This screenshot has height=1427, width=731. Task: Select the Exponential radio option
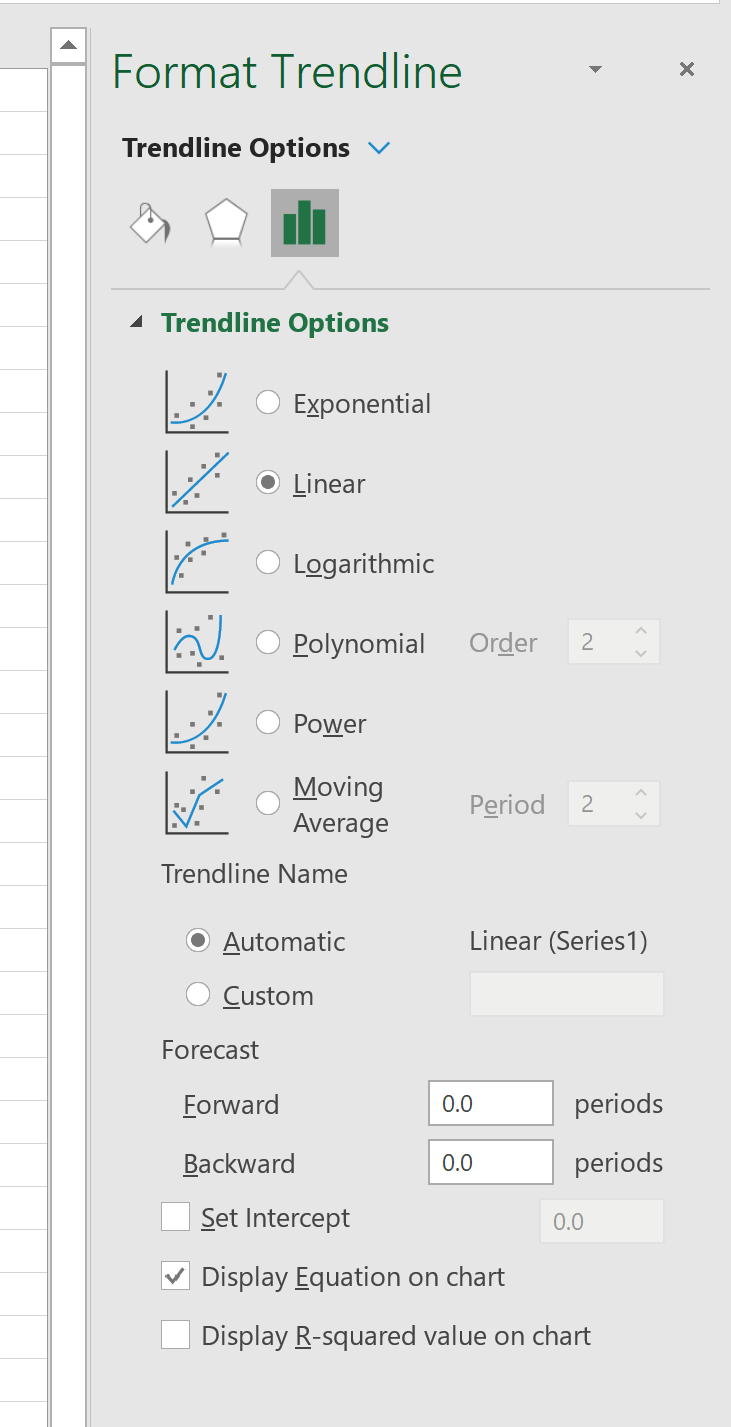268,402
